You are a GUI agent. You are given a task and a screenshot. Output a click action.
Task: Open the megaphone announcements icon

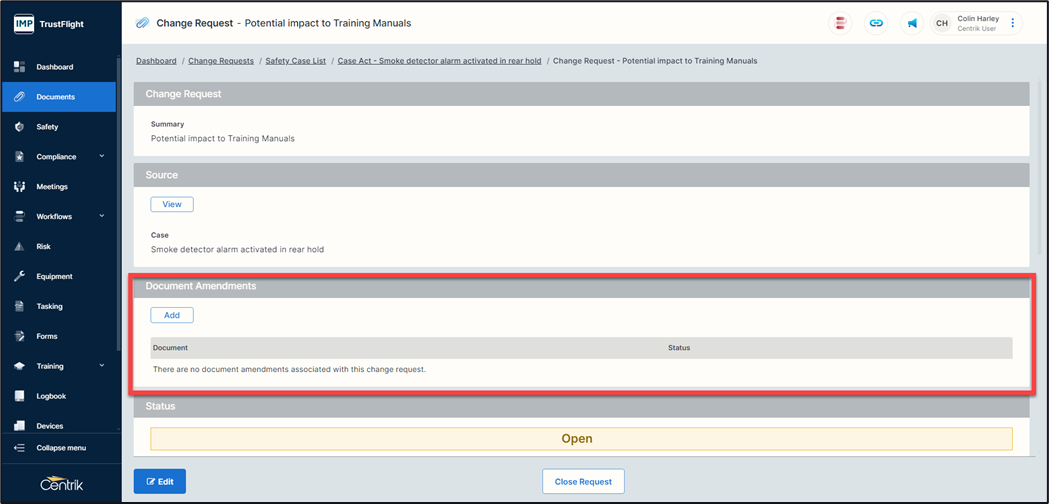pyautogui.click(x=912, y=23)
